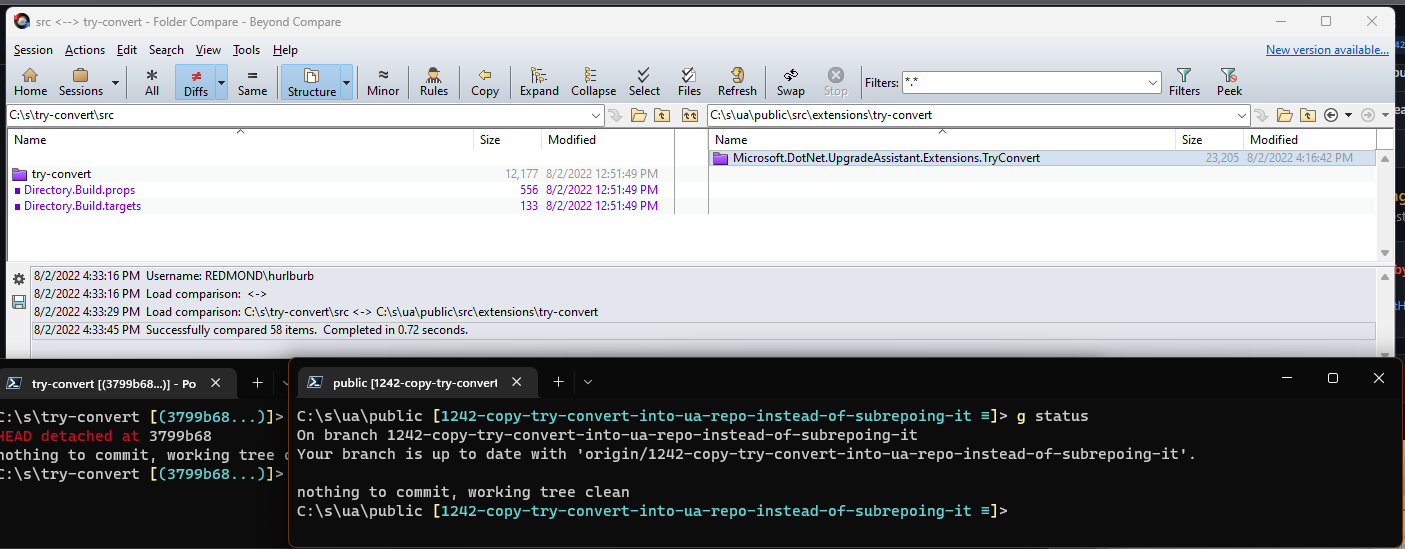Image resolution: width=1405 pixels, height=549 pixels.
Task: Open the Search menu
Action: [166, 50]
